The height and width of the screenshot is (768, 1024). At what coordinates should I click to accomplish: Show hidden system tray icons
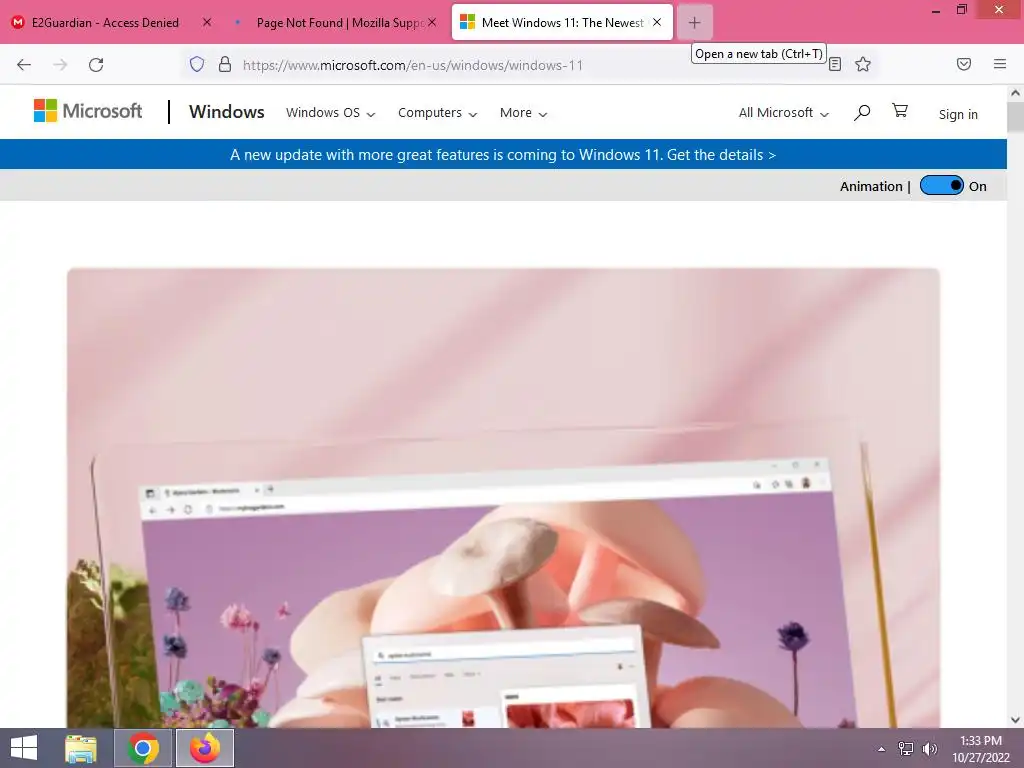click(882, 749)
